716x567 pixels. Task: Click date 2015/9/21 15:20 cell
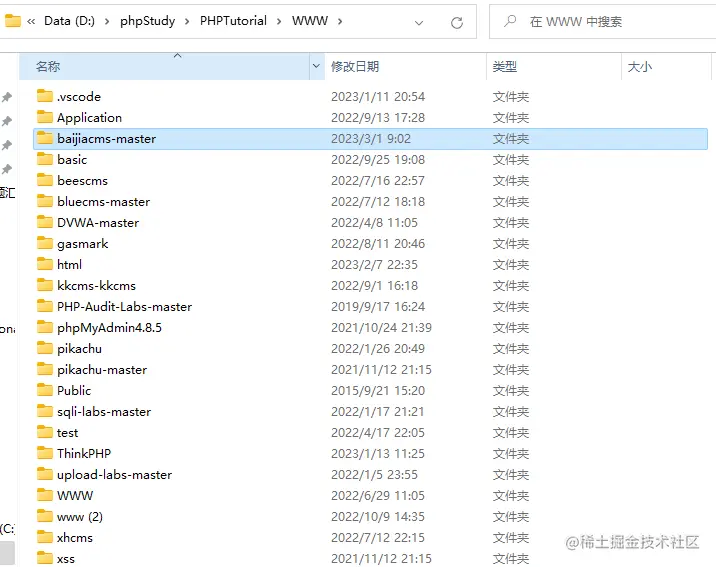pos(378,391)
